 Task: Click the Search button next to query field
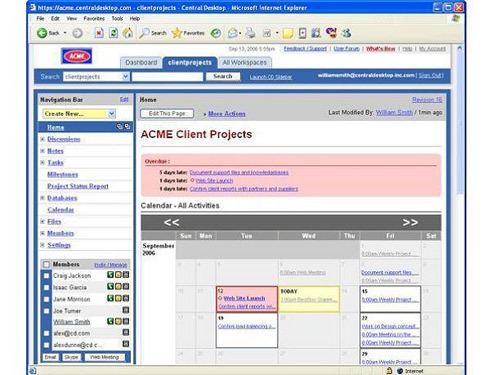pos(223,77)
